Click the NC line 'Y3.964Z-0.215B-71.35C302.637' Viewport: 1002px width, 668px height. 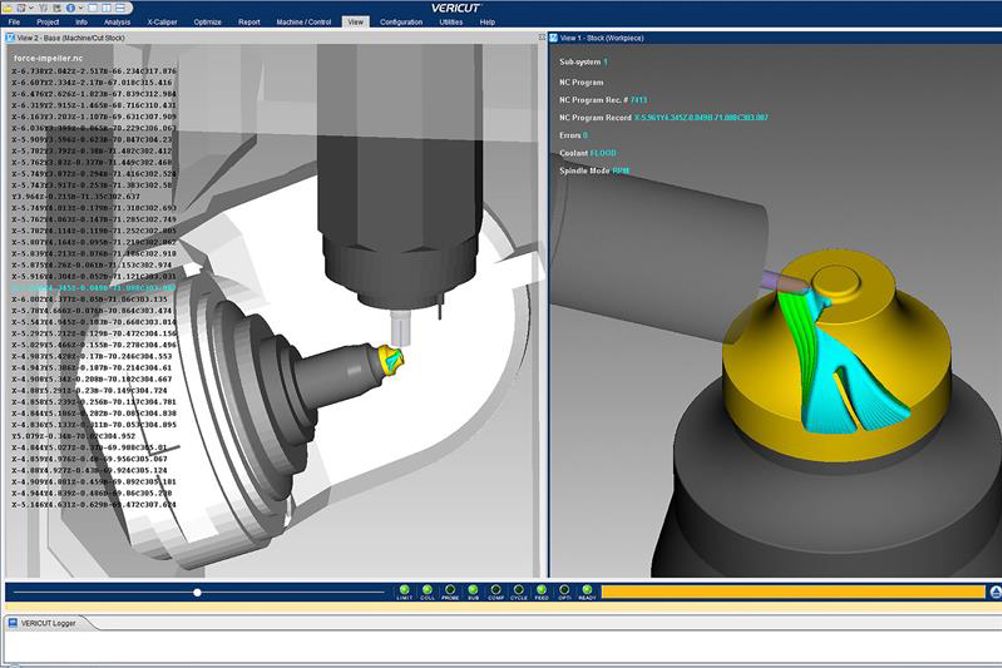(x=75, y=196)
